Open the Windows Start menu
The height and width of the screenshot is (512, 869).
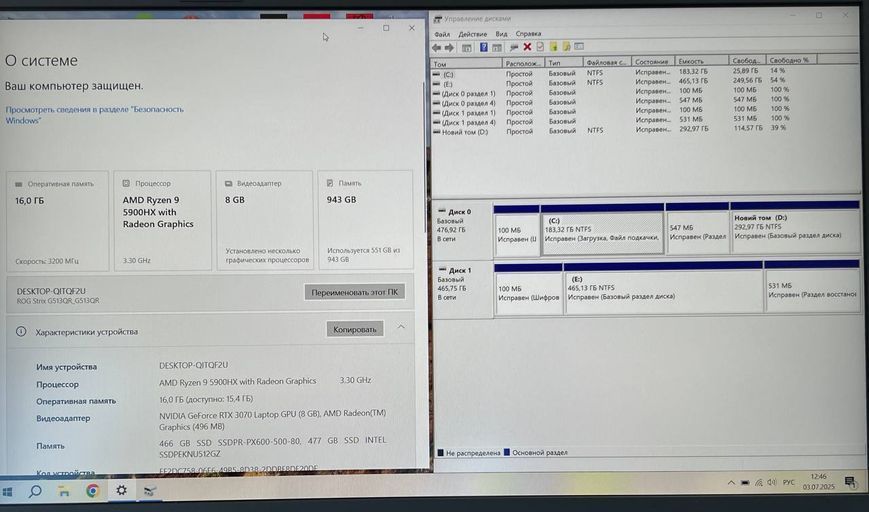tap(8, 491)
